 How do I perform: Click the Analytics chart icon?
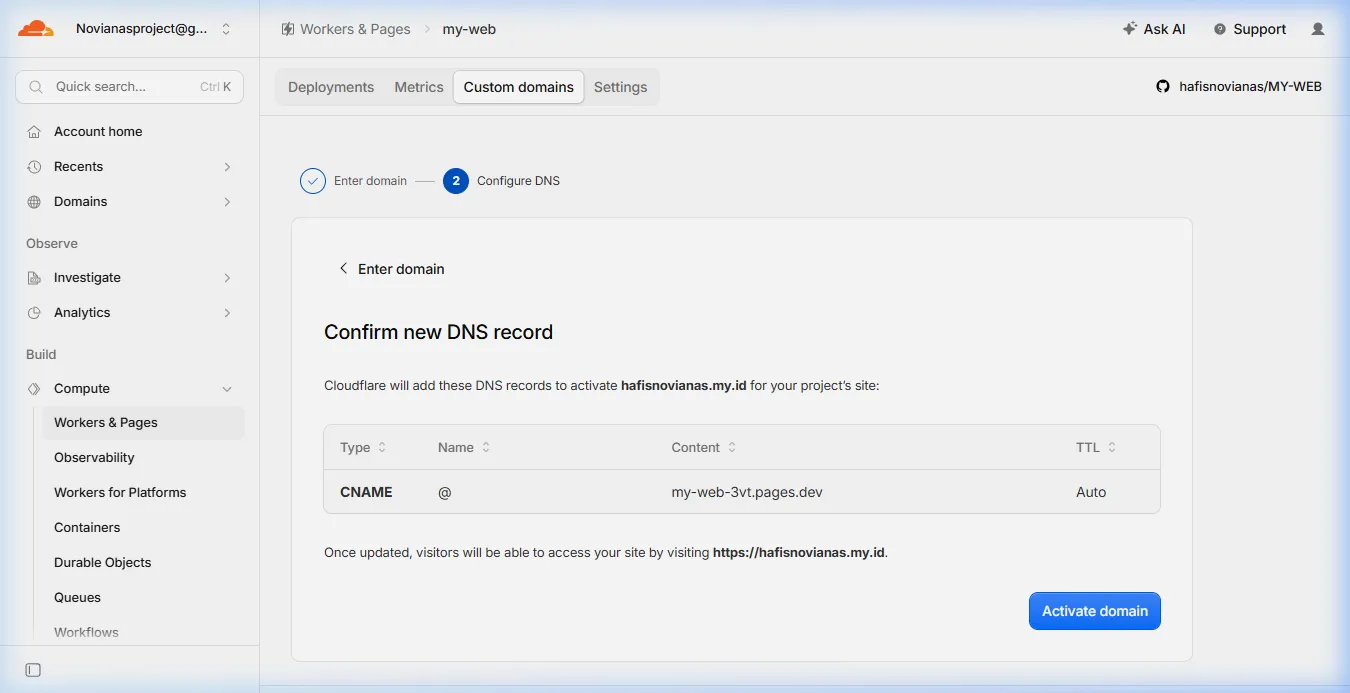pyautogui.click(x=34, y=312)
